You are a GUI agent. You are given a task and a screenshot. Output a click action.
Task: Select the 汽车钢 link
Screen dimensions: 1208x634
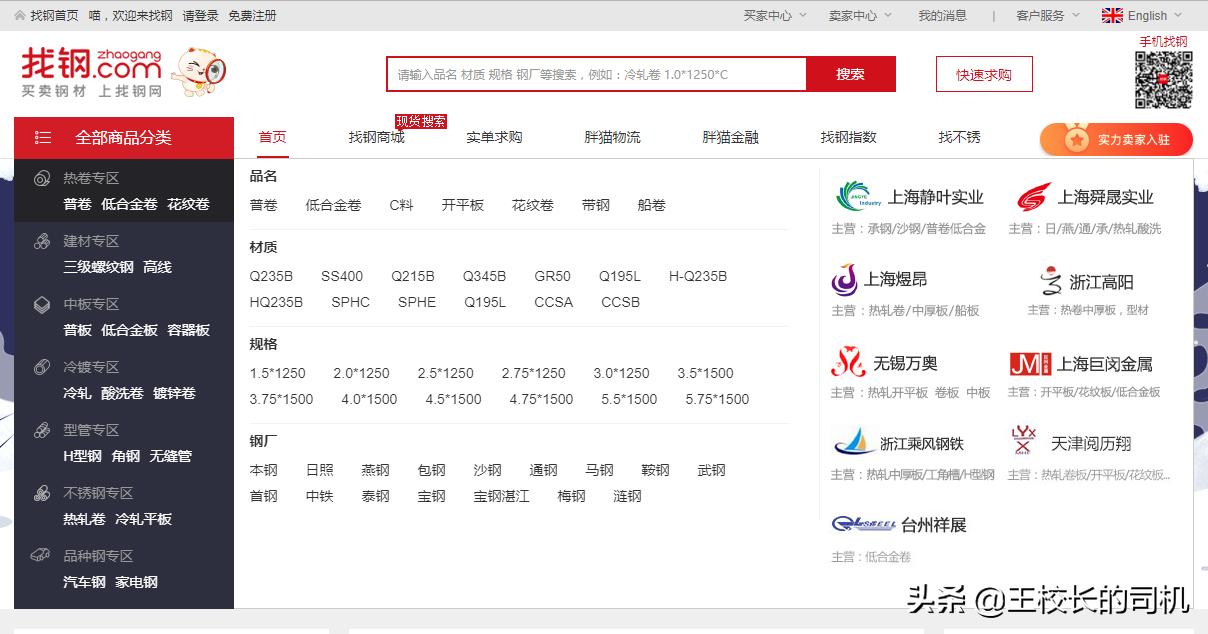click(x=84, y=582)
